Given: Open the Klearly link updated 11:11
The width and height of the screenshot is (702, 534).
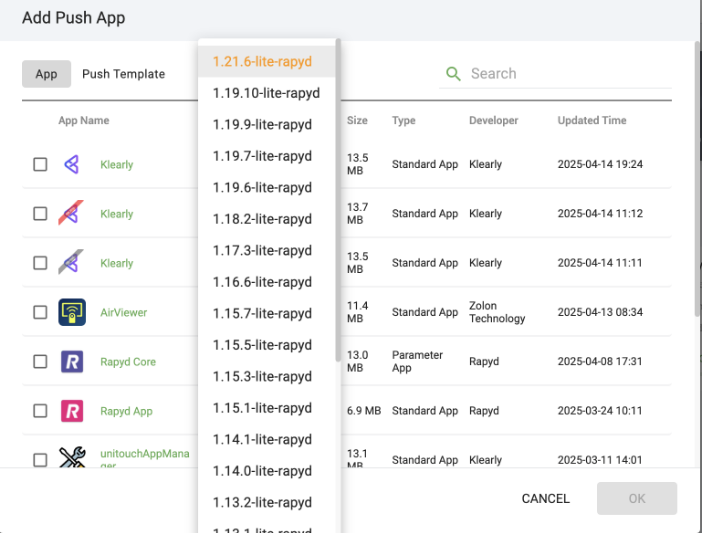Looking at the screenshot, I should [117, 263].
